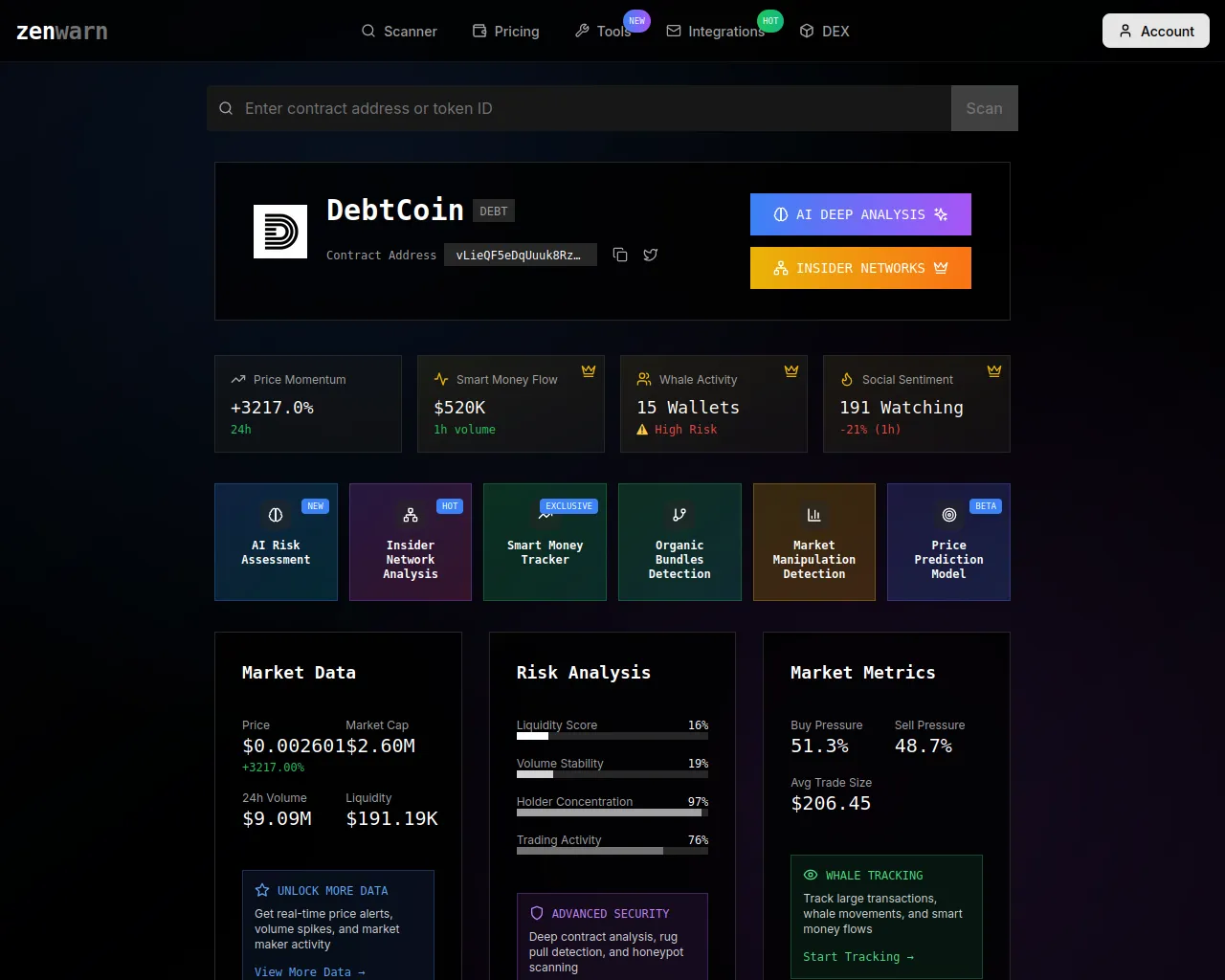Click the Holder Concentration progress bar
The height and width of the screenshot is (980, 1225).
pos(612,813)
